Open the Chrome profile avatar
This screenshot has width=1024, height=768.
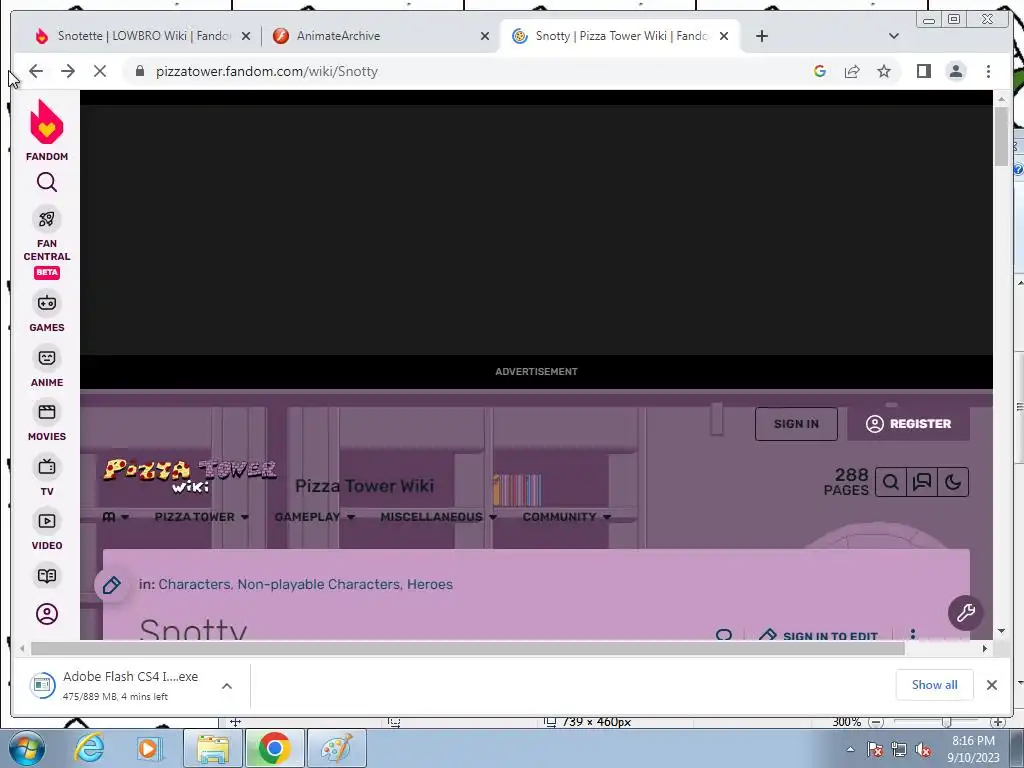(956, 71)
